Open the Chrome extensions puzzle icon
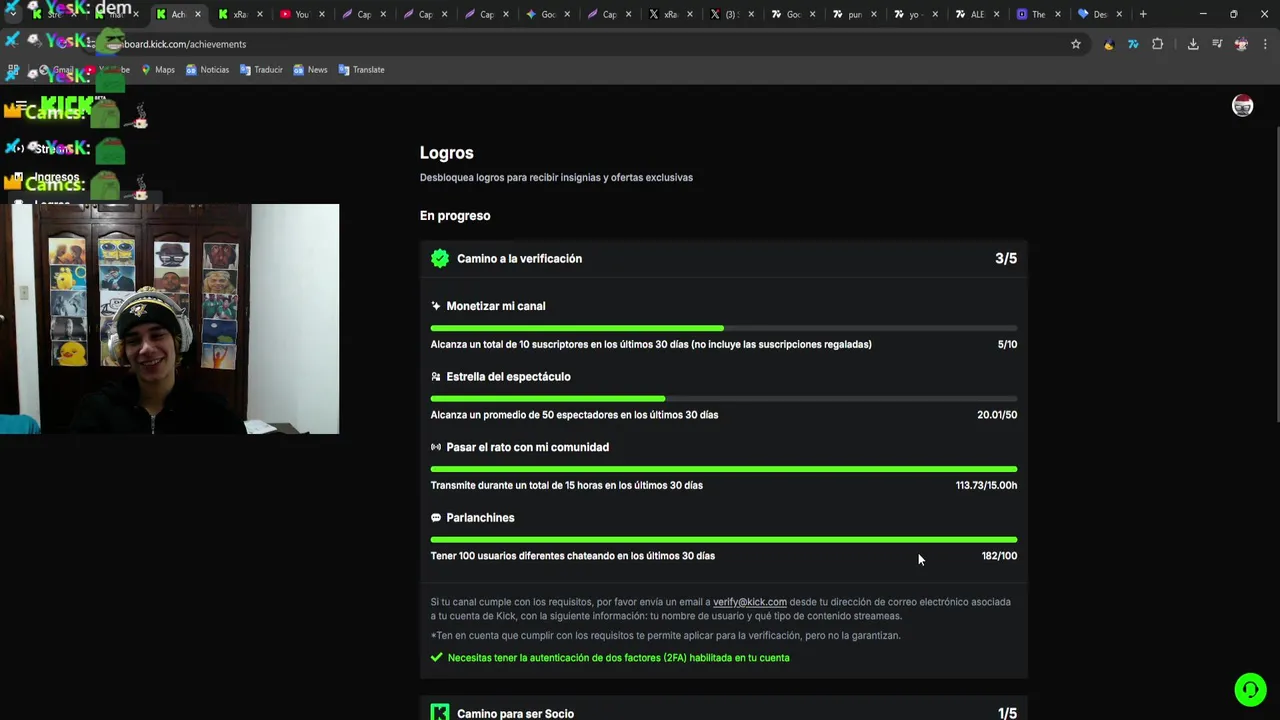The height and width of the screenshot is (720, 1280). [1158, 44]
